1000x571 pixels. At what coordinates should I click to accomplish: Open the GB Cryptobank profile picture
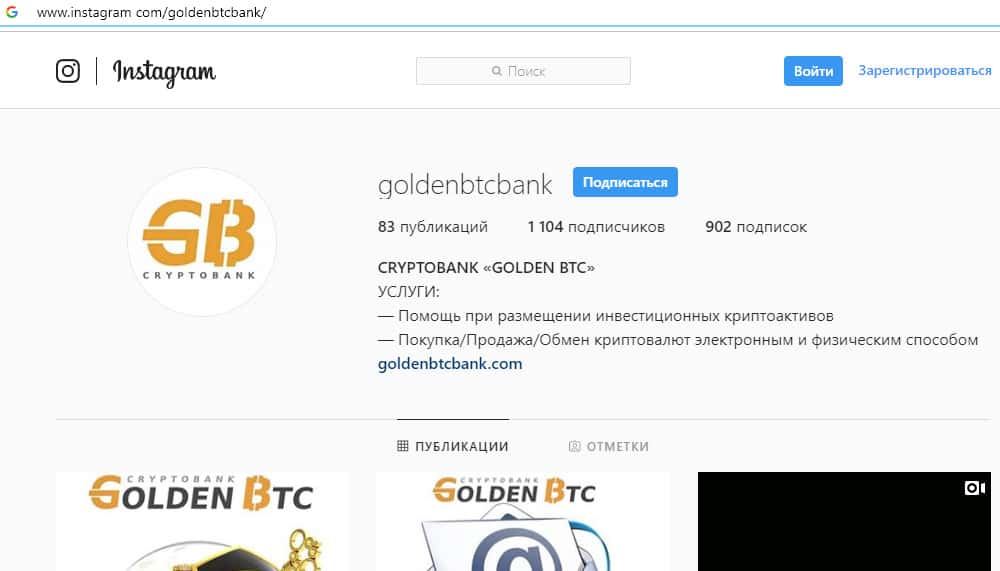tap(202, 242)
